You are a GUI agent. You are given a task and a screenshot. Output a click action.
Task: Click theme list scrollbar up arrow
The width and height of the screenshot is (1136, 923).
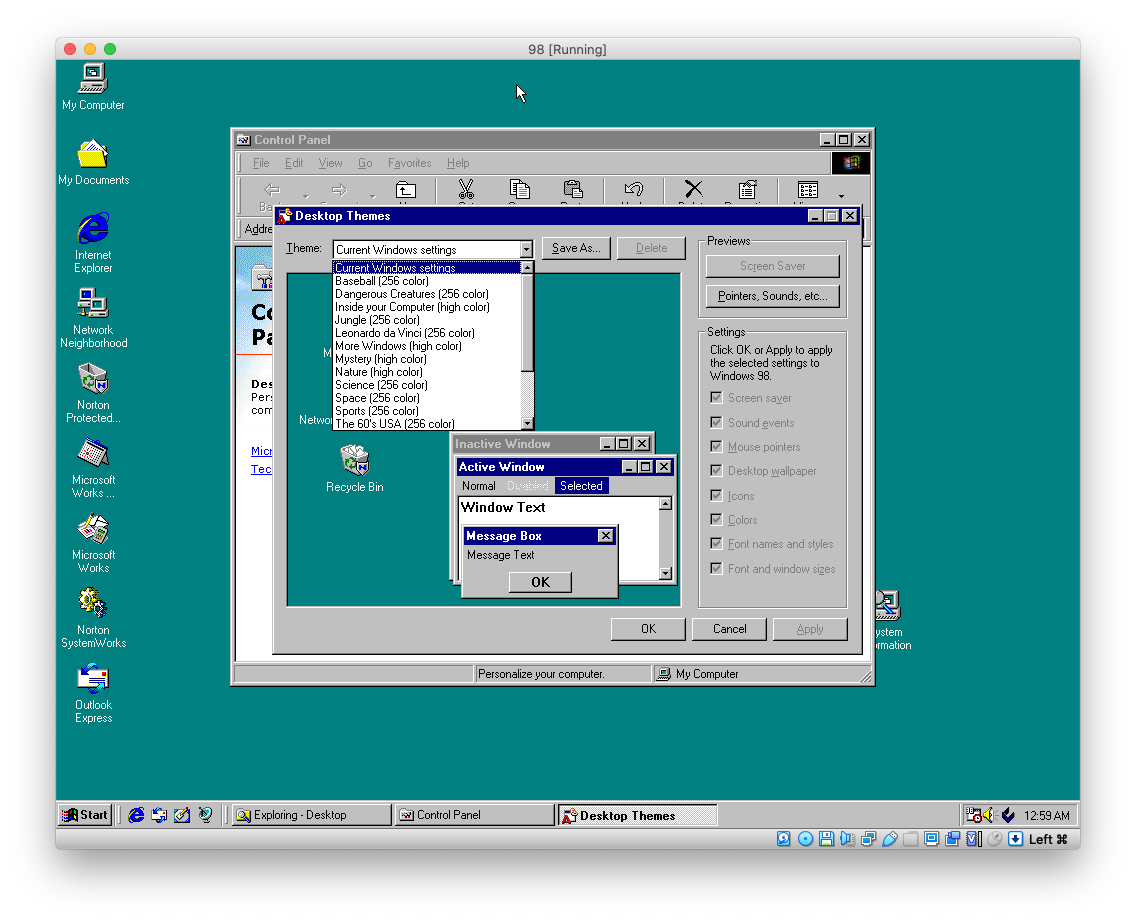click(x=527, y=267)
